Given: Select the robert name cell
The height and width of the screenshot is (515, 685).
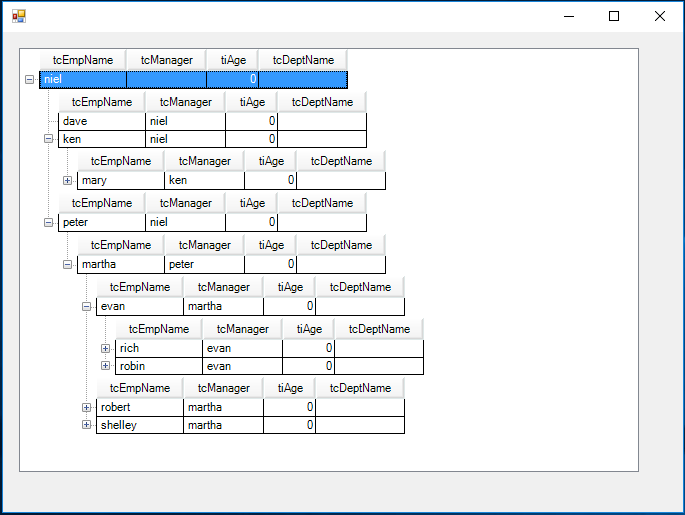Looking at the screenshot, I should point(140,407).
